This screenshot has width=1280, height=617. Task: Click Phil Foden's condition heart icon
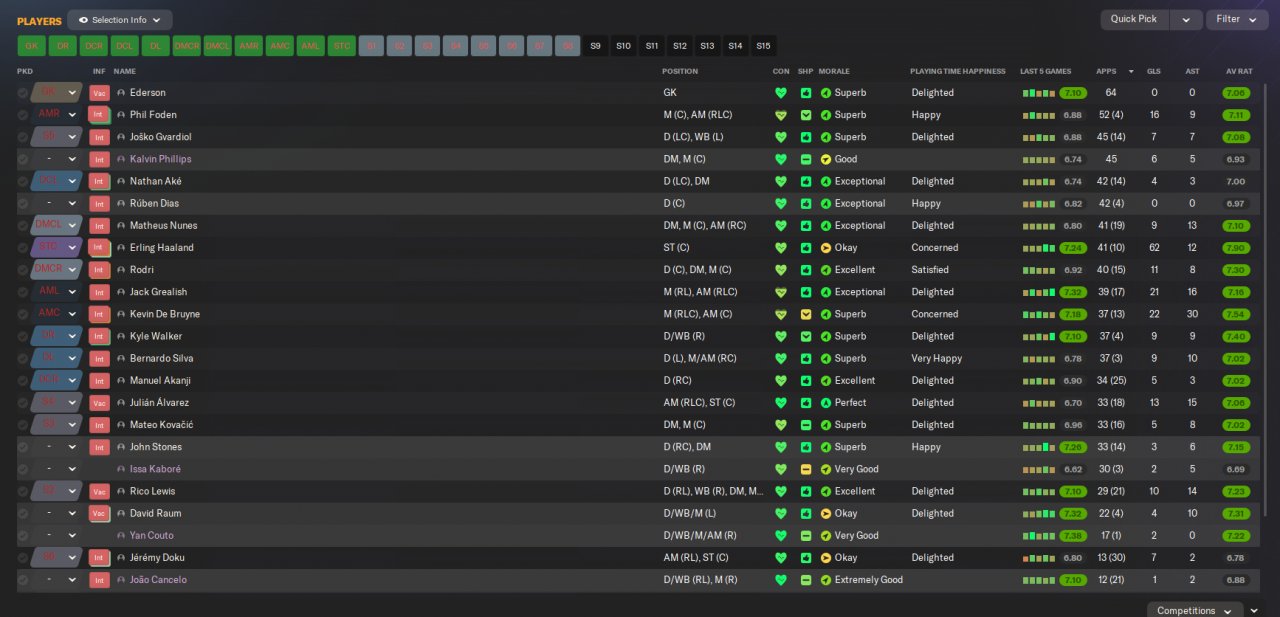point(781,115)
